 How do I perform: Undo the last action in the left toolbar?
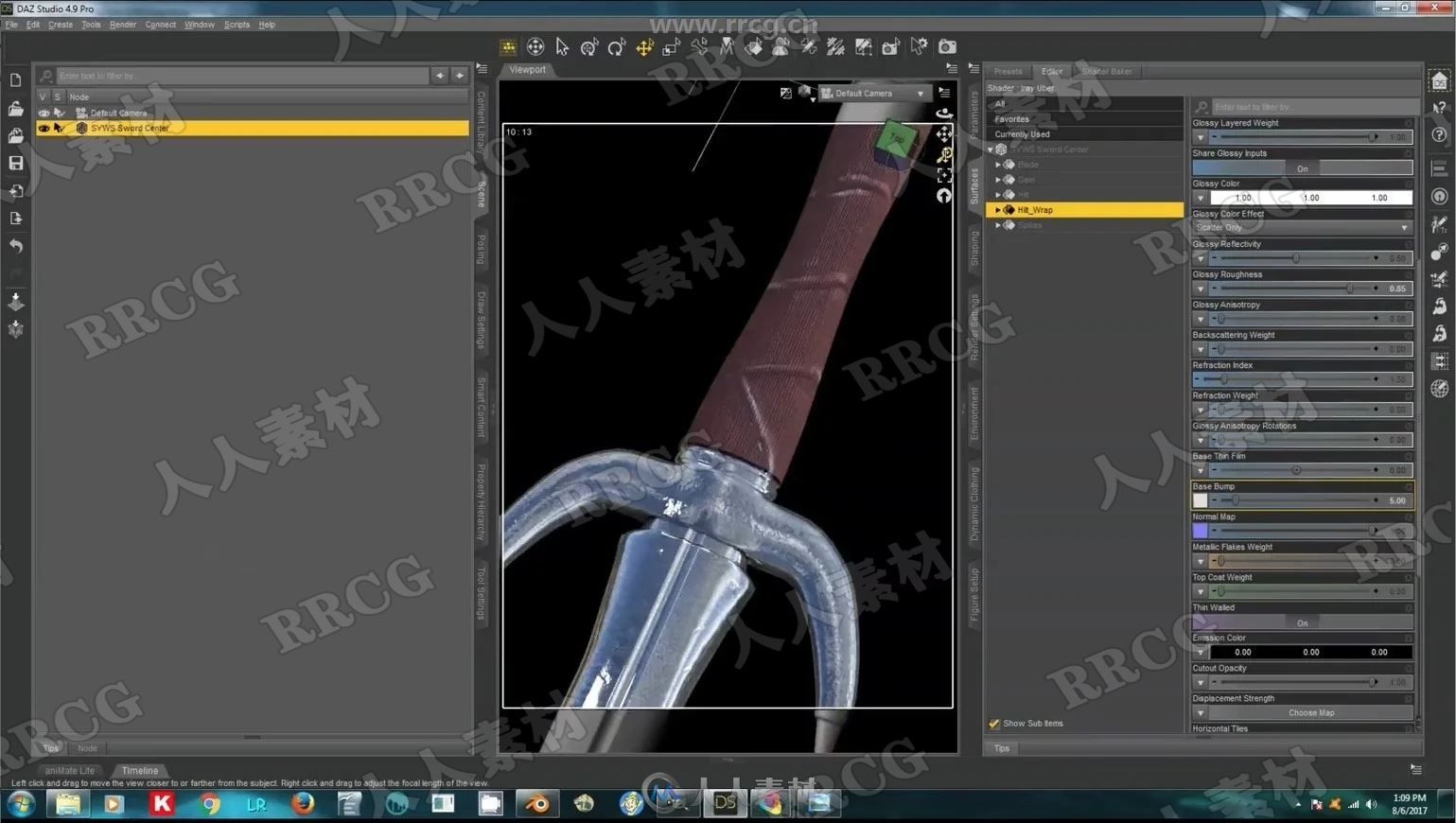click(16, 245)
